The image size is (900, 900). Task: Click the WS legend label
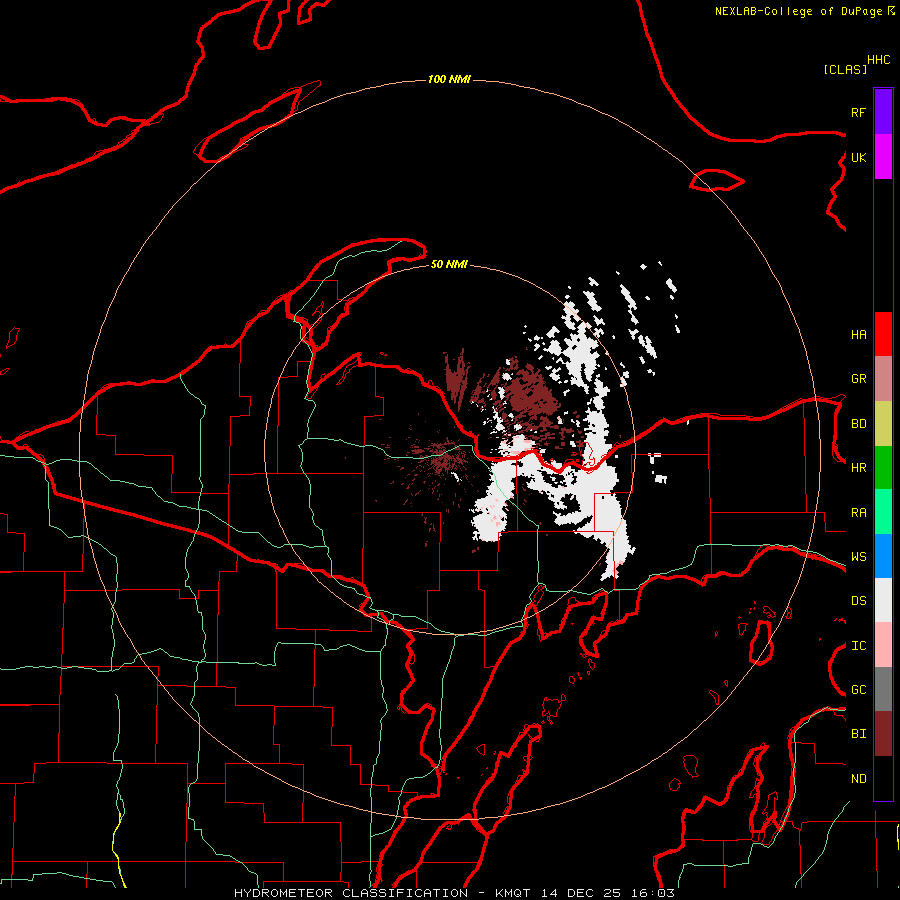coord(858,557)
